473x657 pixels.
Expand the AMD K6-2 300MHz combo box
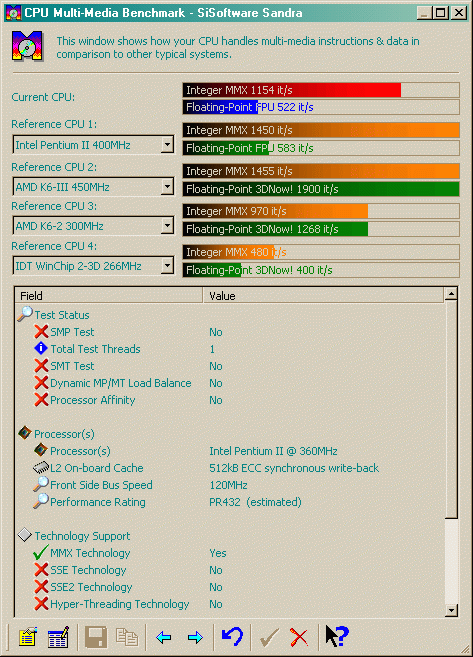168,226
